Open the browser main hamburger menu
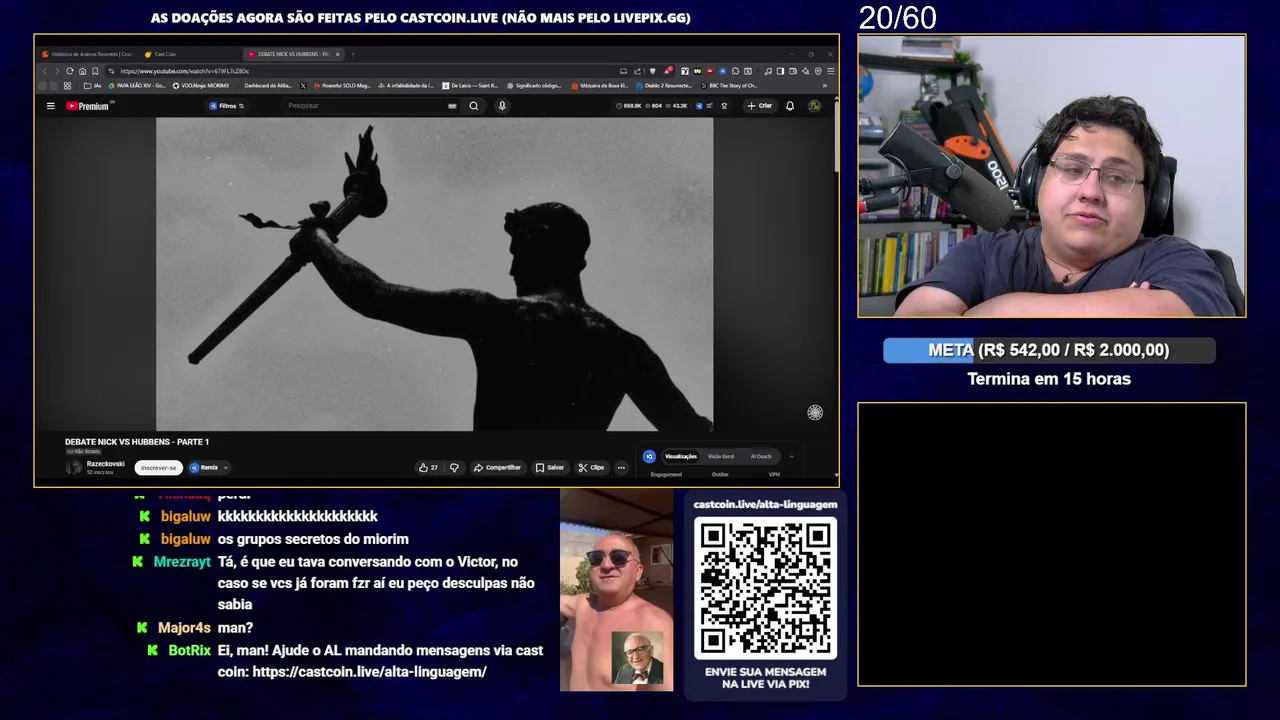The width and height of the screenshot is (1280, 720). point(831,71)
